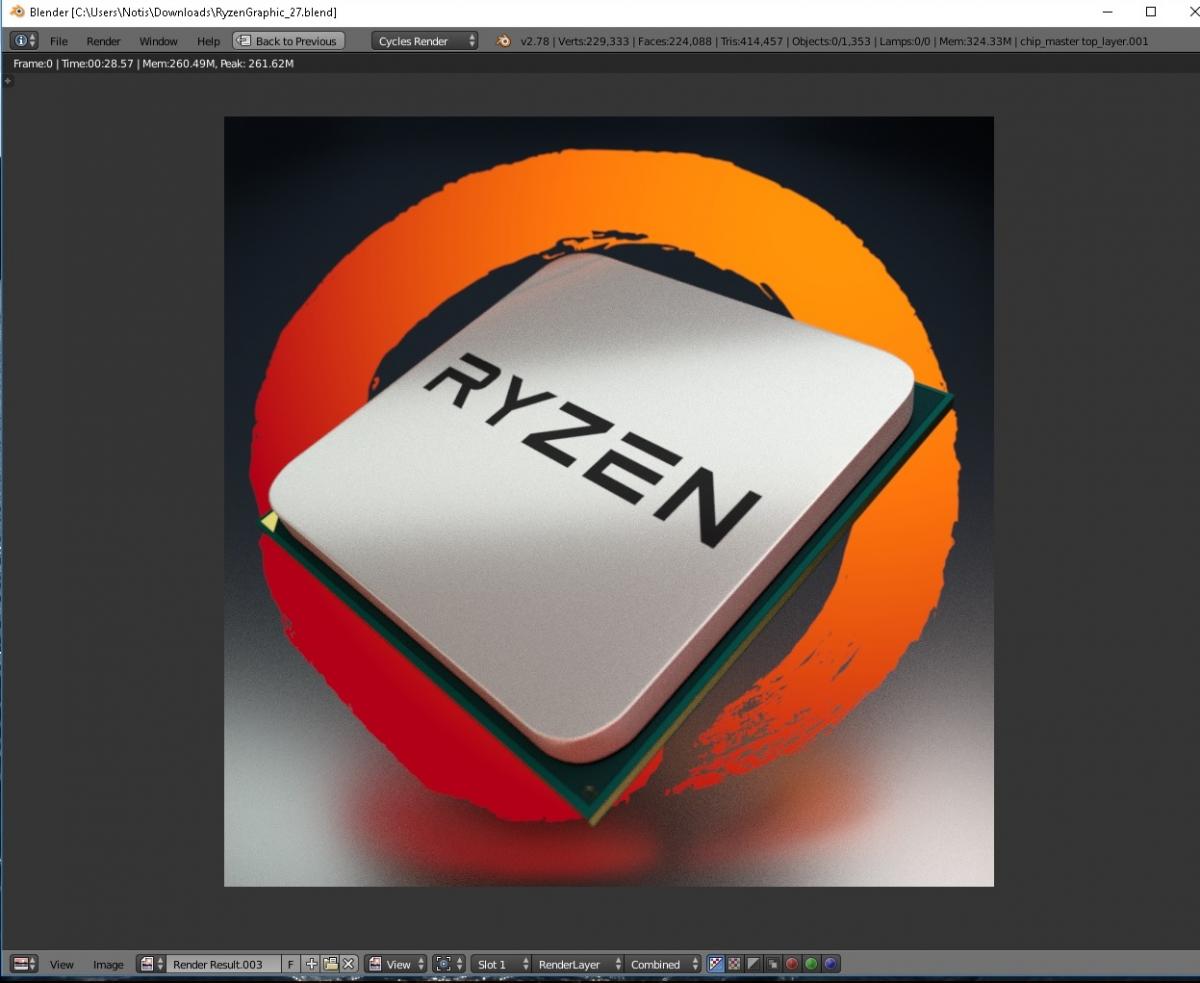This screenshot has height=983, width=1200.
Task: Show only the Green channel
Action: click(x=811, y=964)
